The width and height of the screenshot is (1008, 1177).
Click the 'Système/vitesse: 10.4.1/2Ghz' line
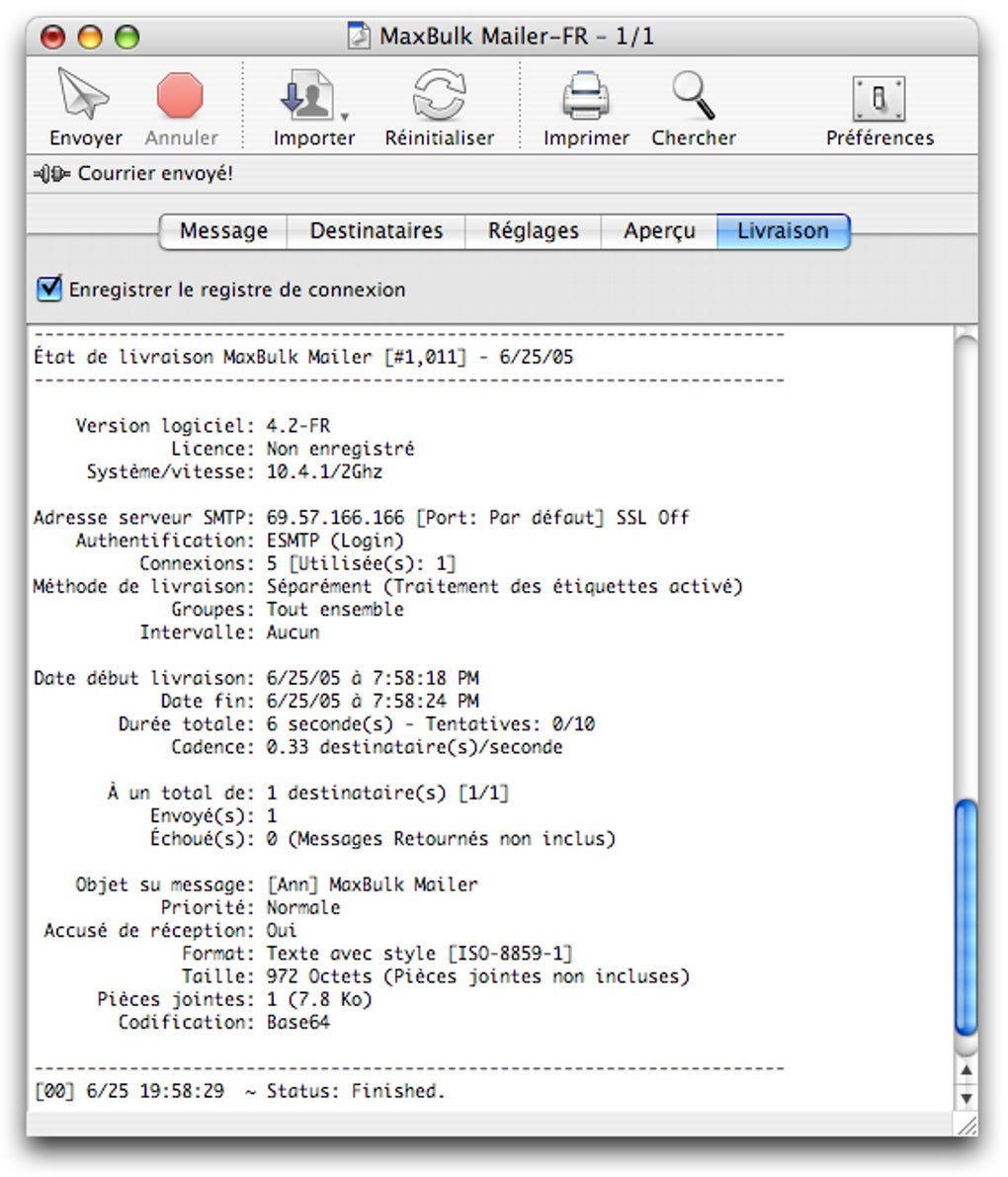tap(234, 471)
